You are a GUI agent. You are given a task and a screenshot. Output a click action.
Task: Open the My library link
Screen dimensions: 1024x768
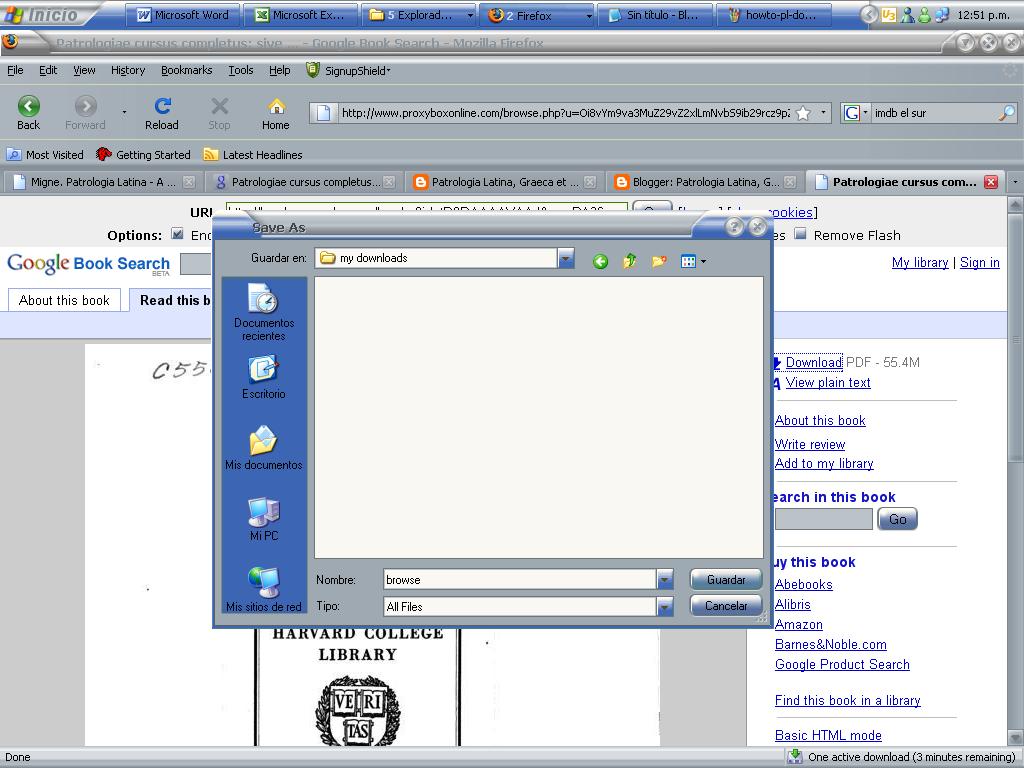click(x=920, y=263)
